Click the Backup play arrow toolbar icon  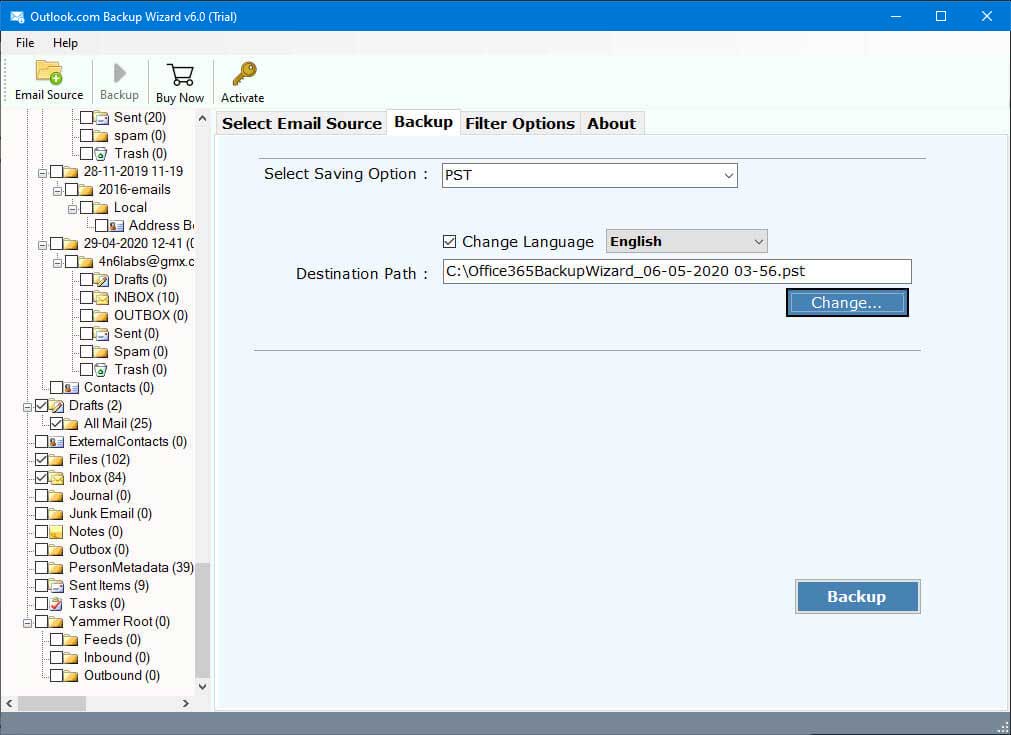click(119, 73)
